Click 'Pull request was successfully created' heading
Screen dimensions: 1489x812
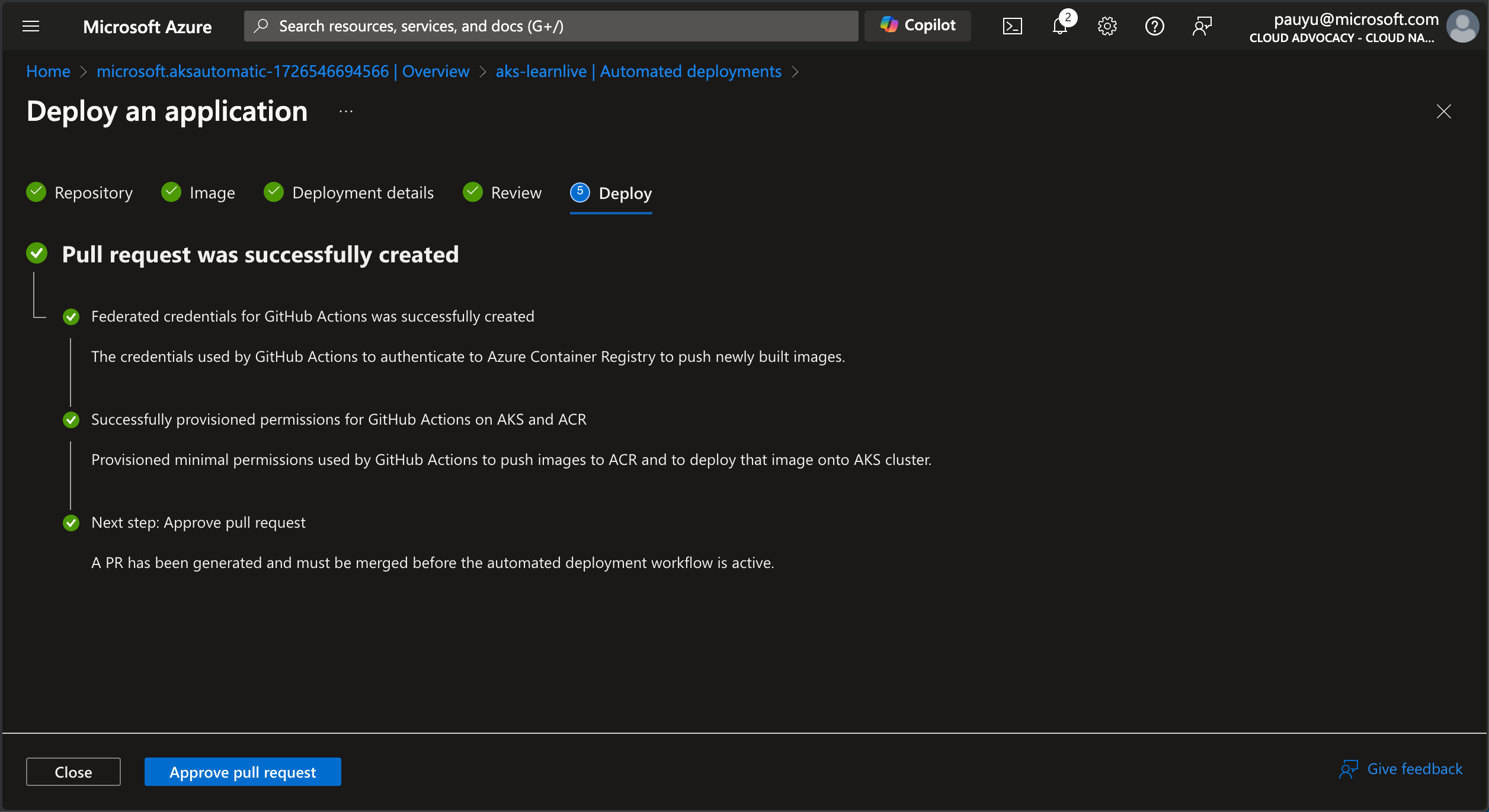(x=260, y=254)
